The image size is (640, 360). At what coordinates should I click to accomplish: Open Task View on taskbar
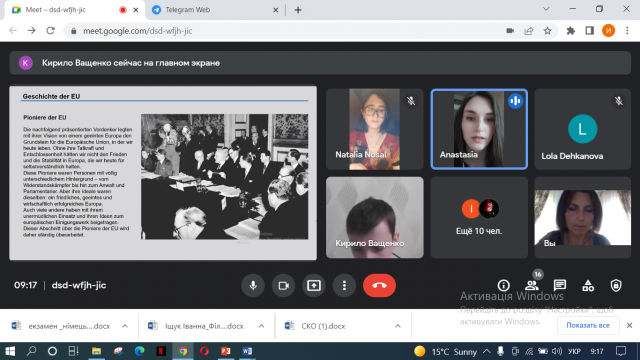[x=73, y=351]
